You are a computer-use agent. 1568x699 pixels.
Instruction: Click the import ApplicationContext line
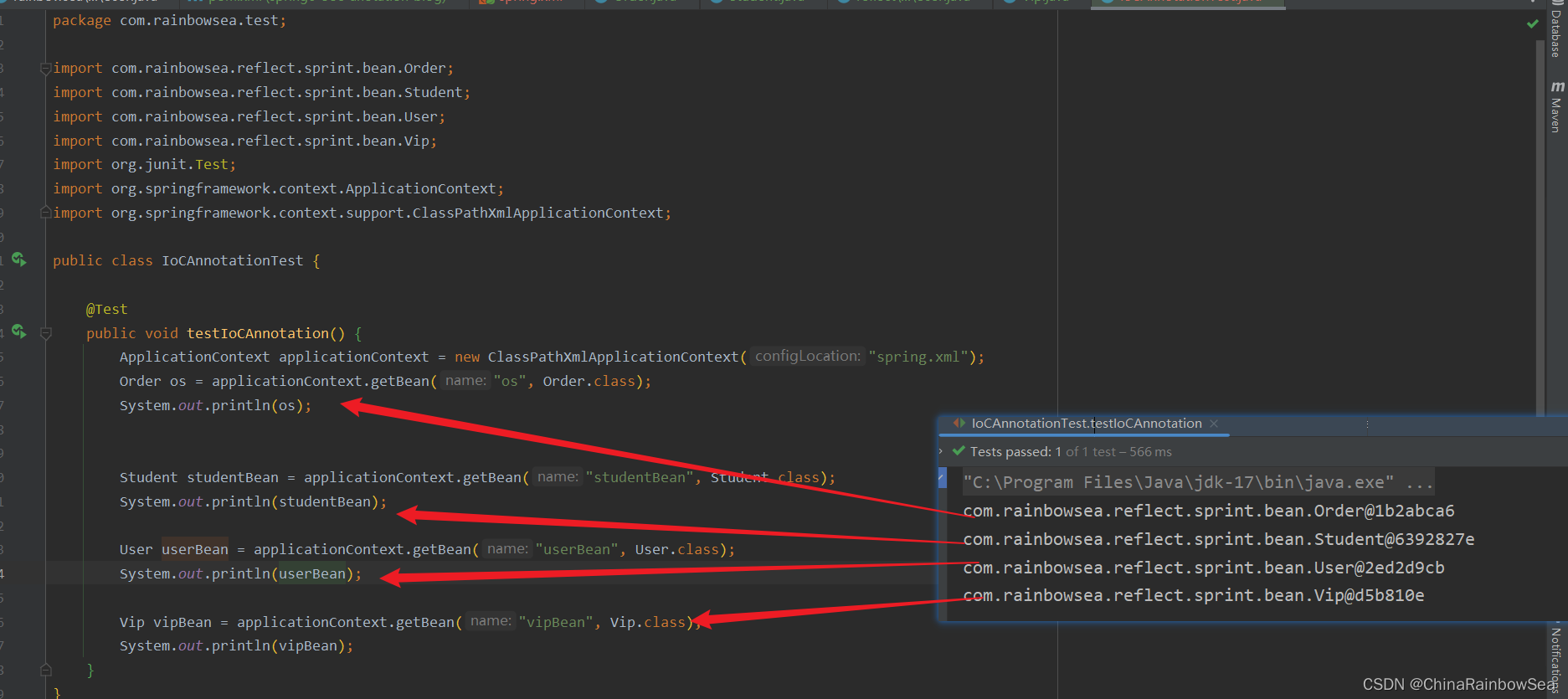[278, 188]
